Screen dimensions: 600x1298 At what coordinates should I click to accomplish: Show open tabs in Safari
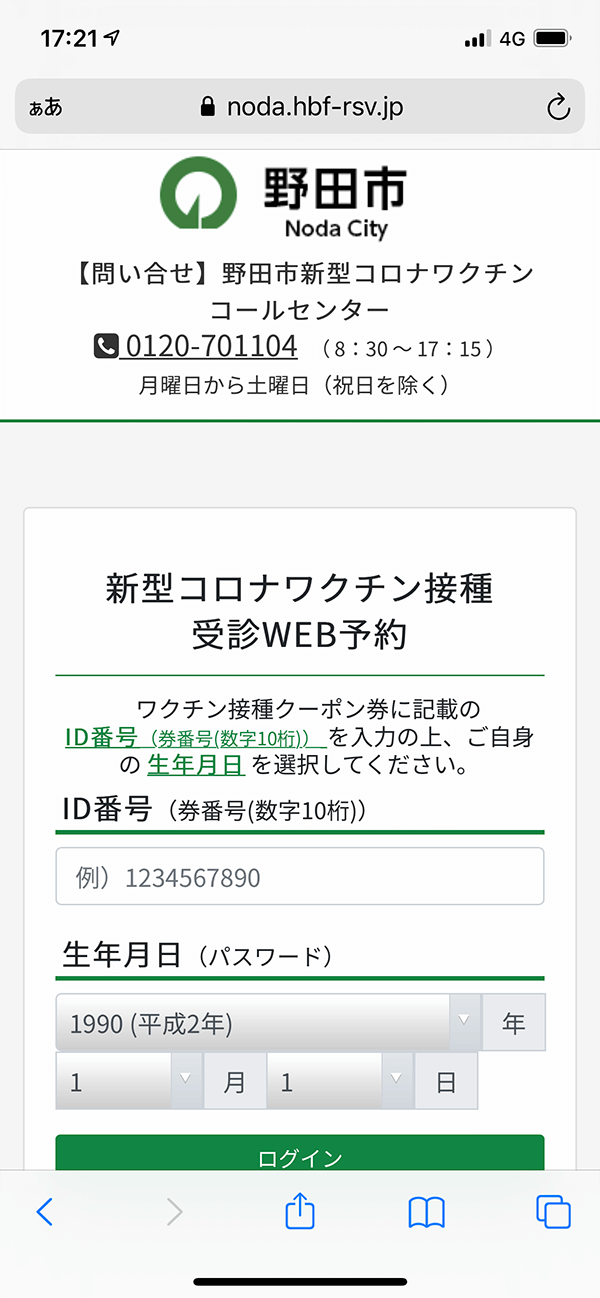pos(553,1212)
